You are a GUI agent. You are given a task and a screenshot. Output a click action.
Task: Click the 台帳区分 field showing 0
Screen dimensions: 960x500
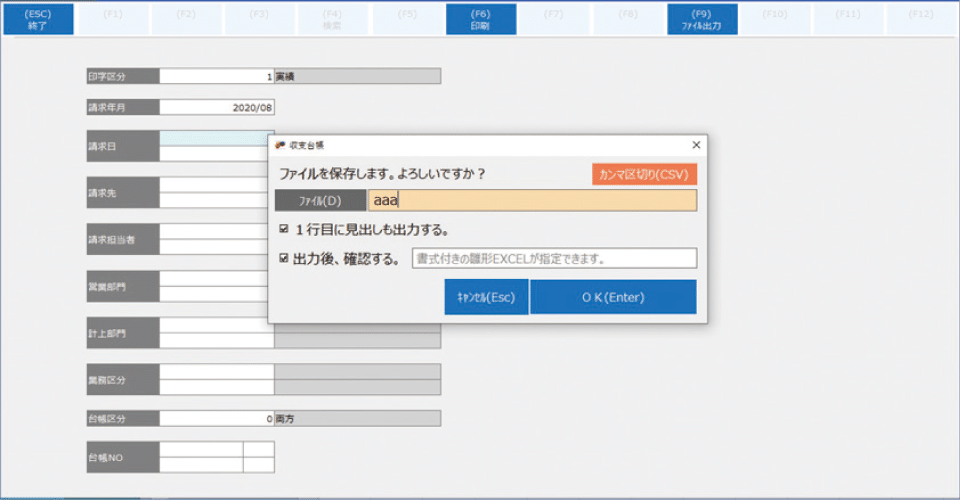point(216,419)
